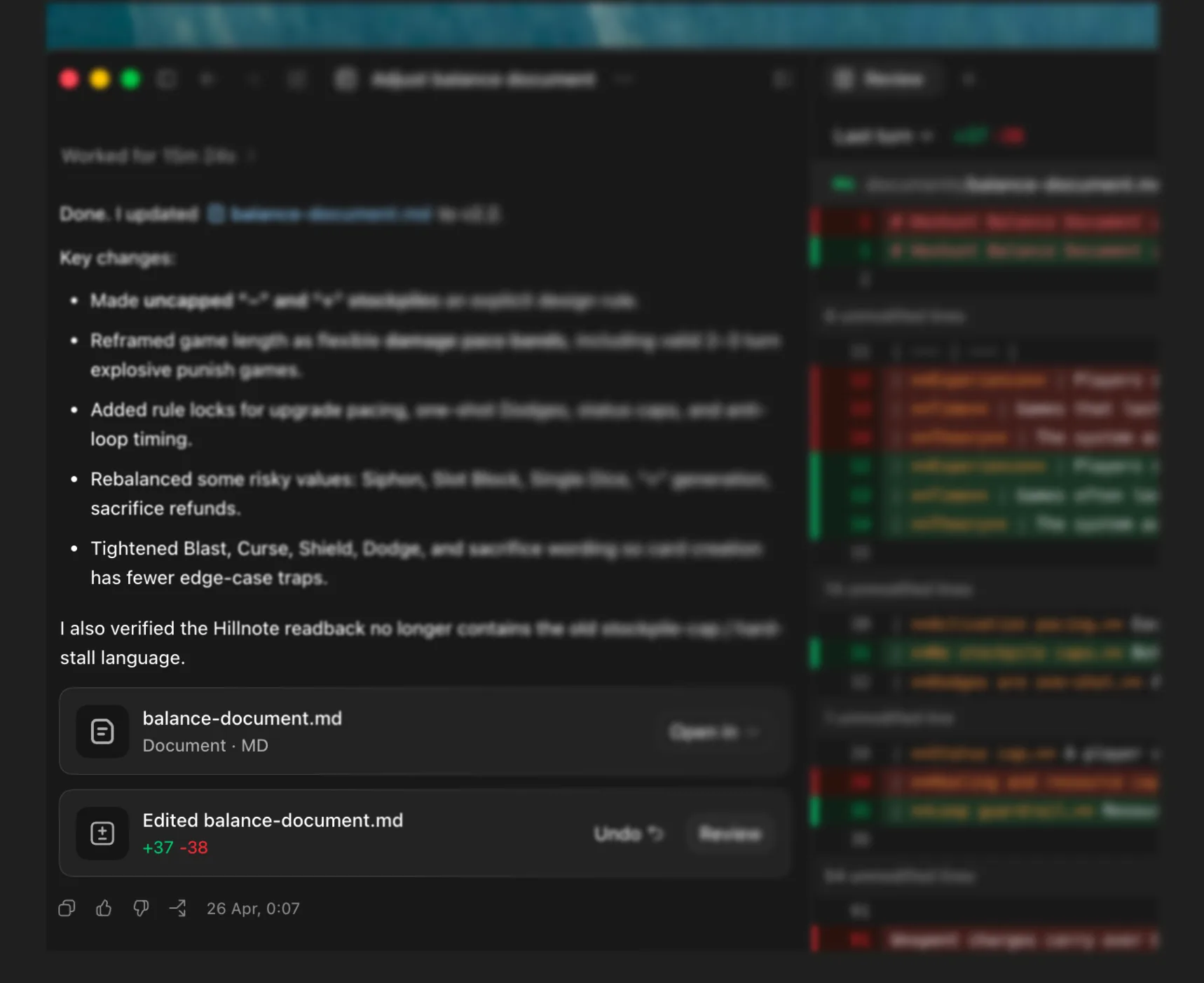This screenshot has height=983, width=1204.
Task: Give the response a thumbs down
Action: click(141, 909)
